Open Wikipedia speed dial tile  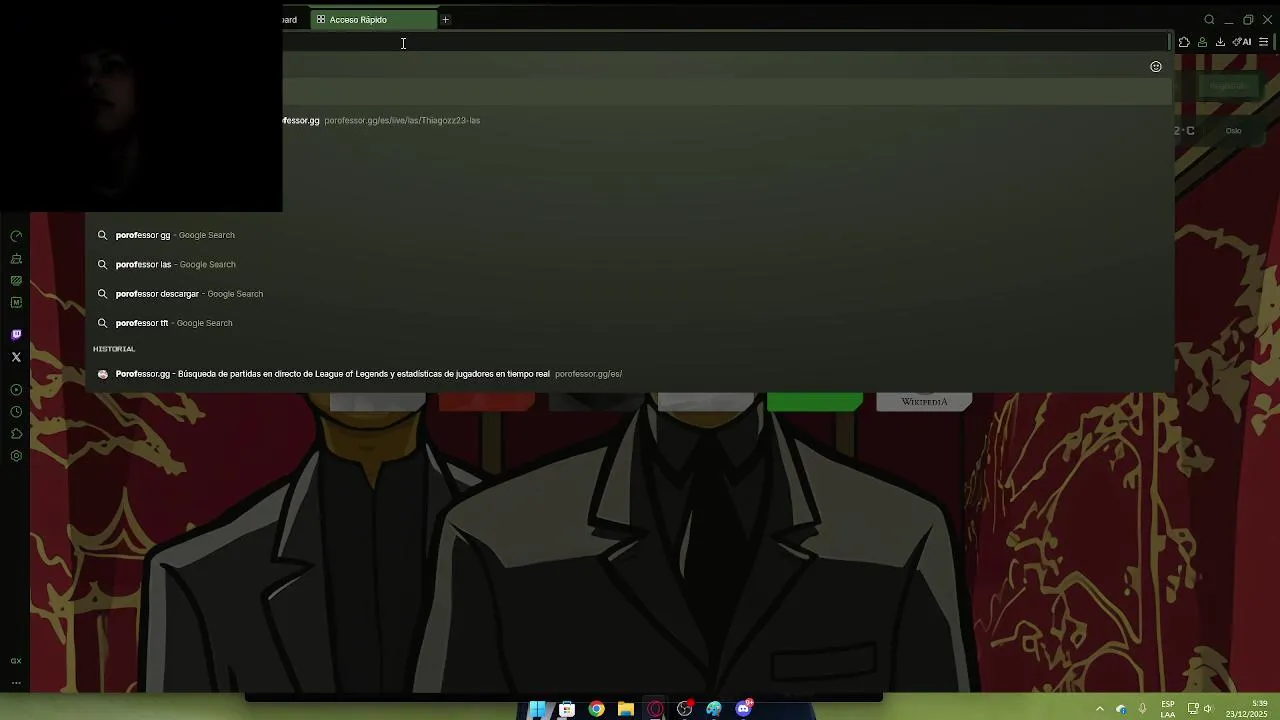(x=924, y=402)
